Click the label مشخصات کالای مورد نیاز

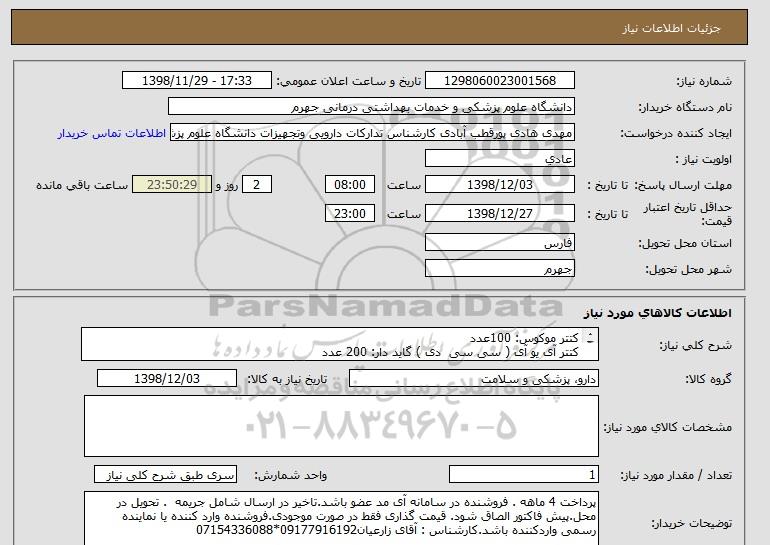click(667, 427)
